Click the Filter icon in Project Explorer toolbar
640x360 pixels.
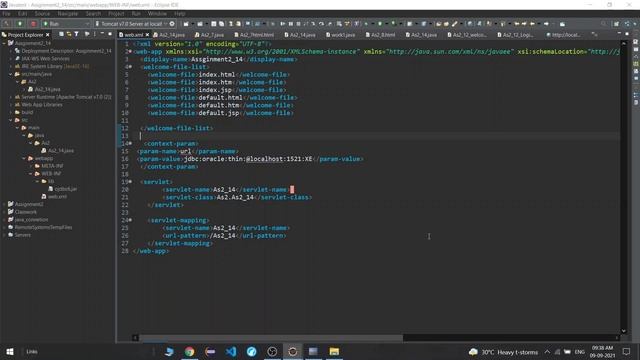(76, 34)
